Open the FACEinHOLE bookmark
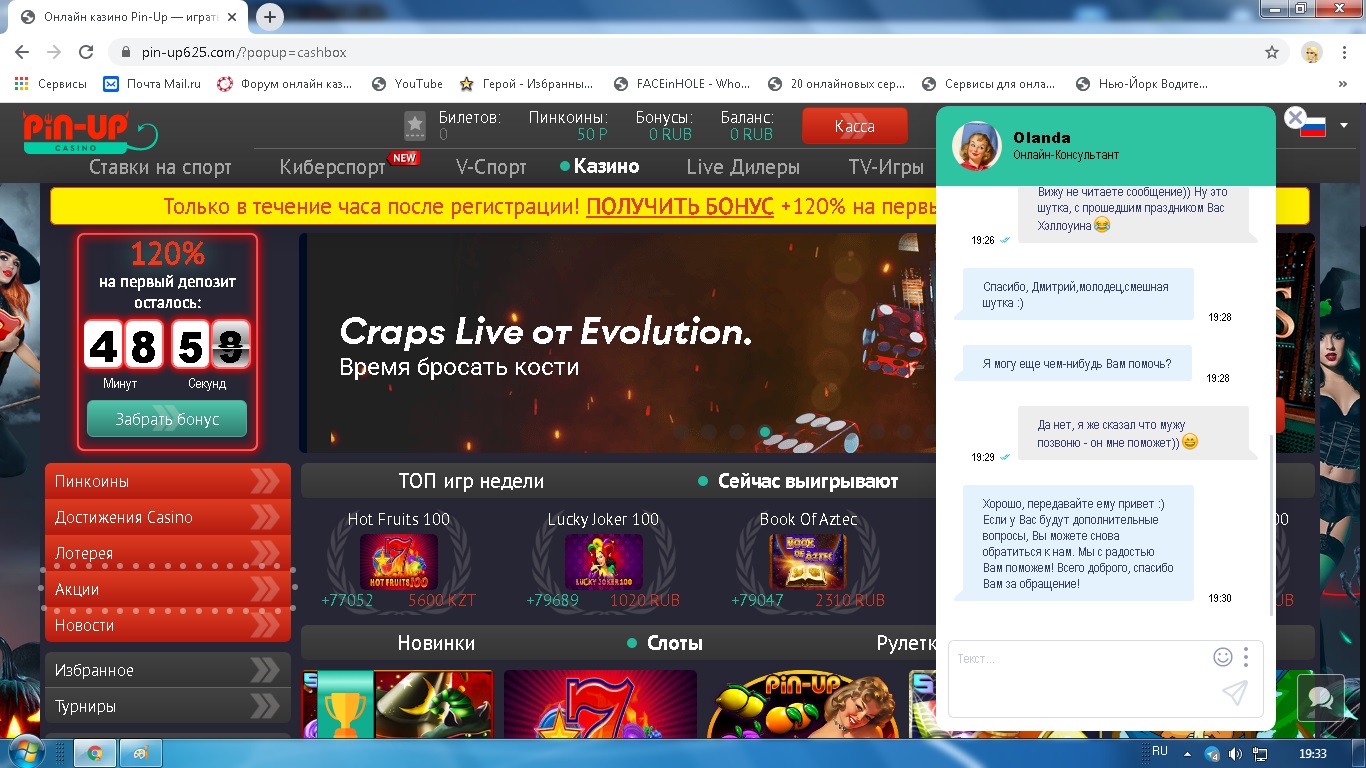This screenshot has height=768, width=1366. pyautogui.click(x=681, y=84)
